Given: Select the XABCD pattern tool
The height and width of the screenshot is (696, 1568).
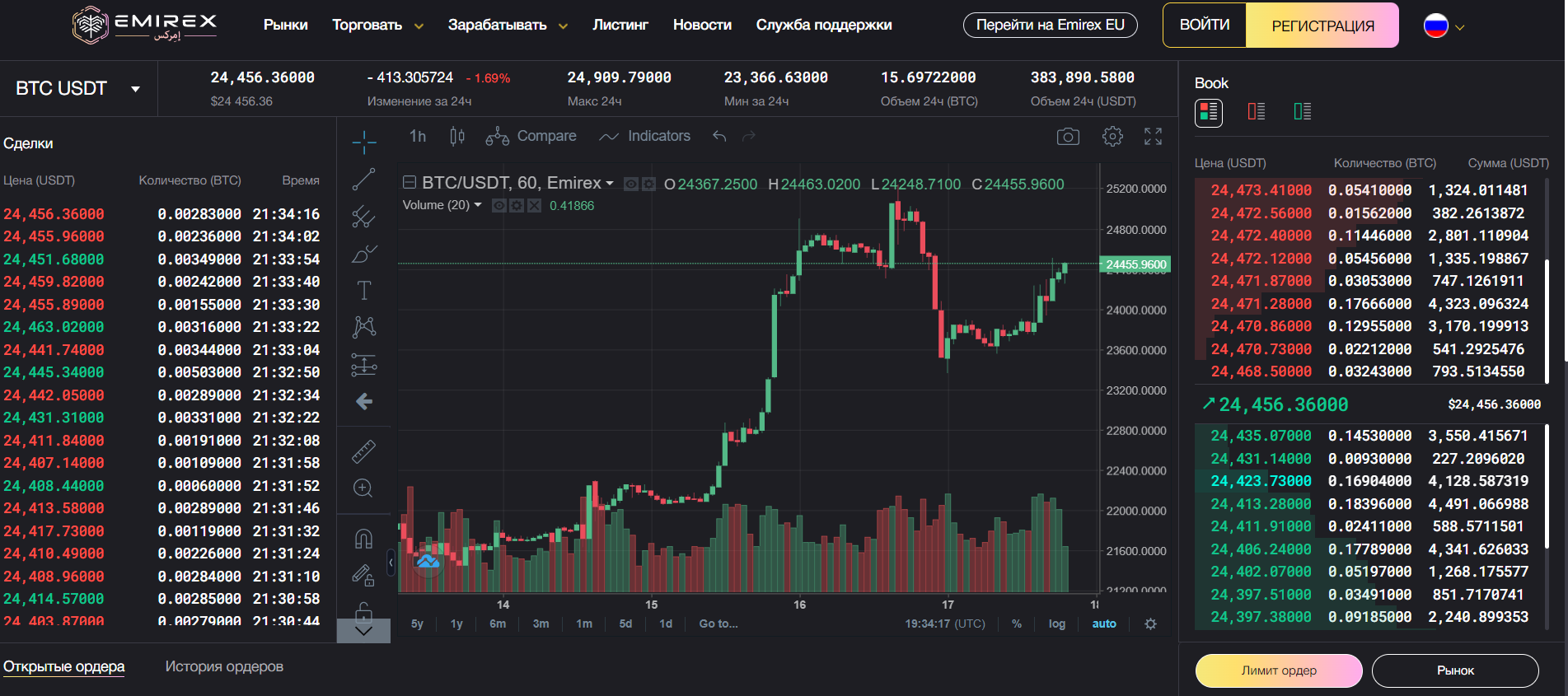Looking at the screenshot, I should coord(363,327).
